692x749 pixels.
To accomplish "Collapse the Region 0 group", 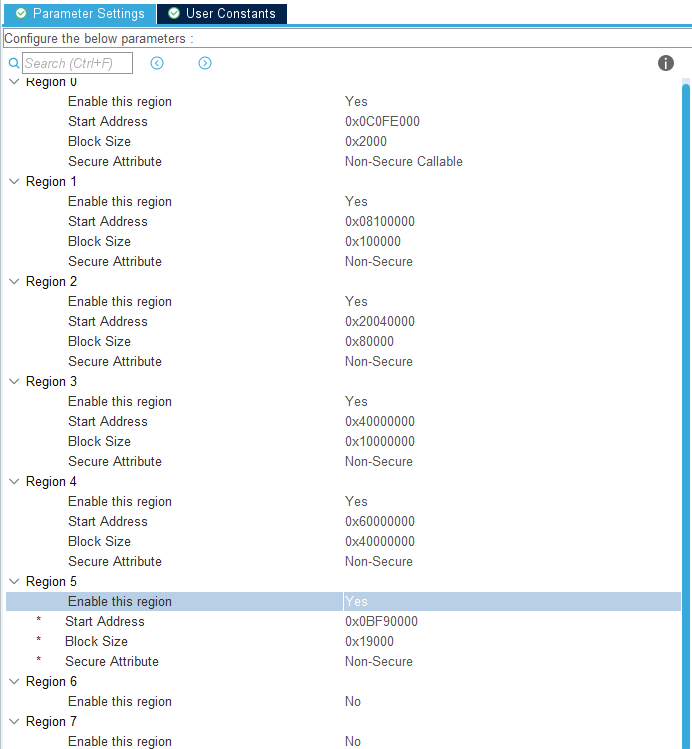I will [x=14, y=82].
